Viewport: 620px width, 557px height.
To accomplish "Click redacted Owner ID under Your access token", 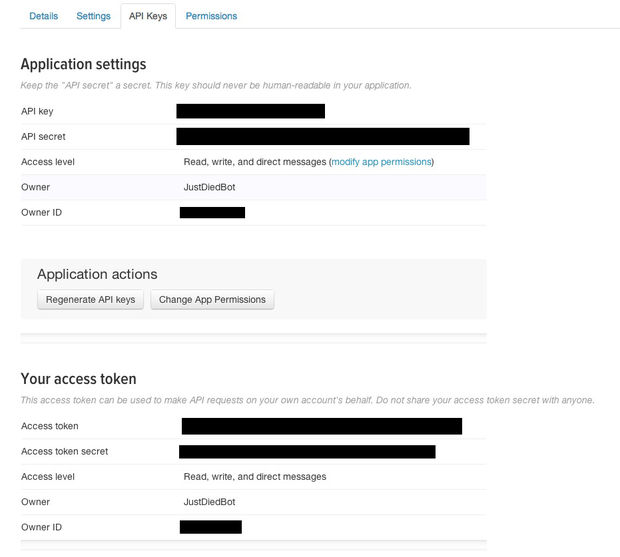I will coord(210,527).
